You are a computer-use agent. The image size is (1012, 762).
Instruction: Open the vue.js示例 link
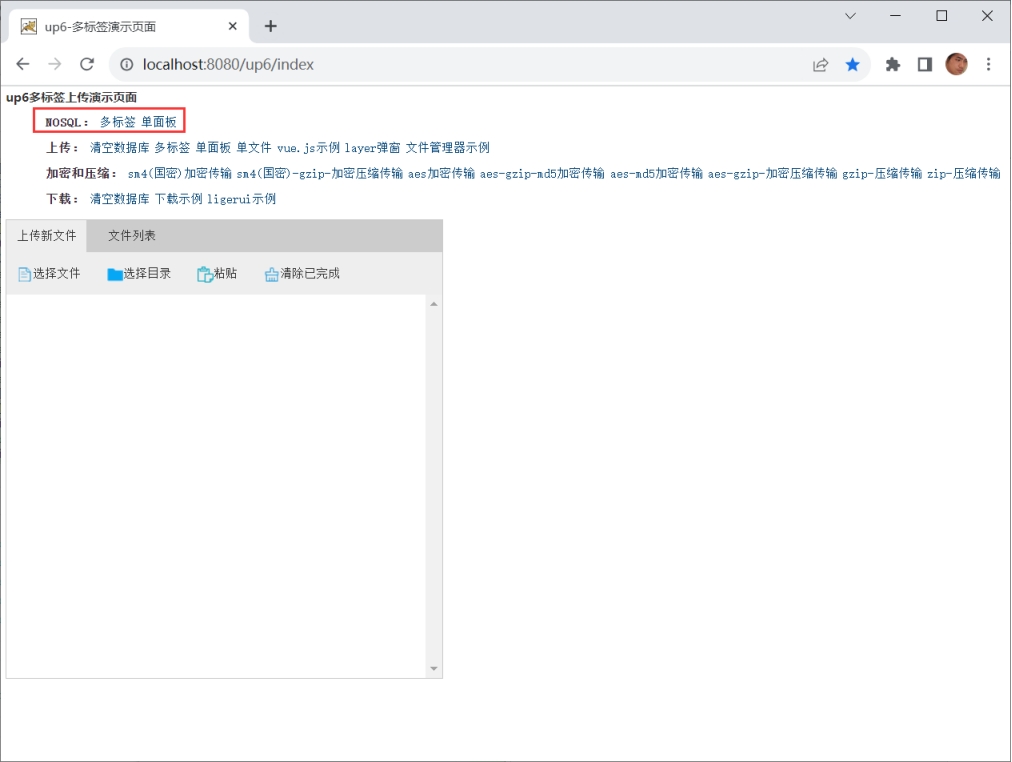(308, 148)
